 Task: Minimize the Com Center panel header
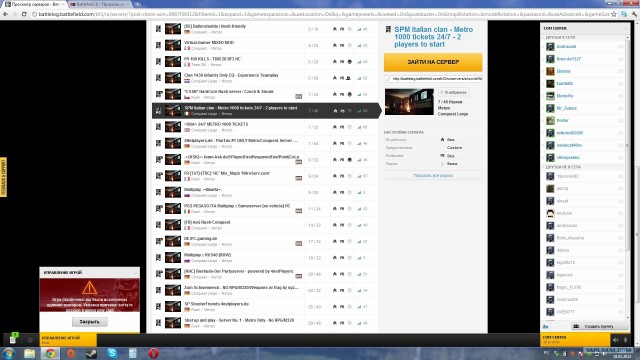584,28
